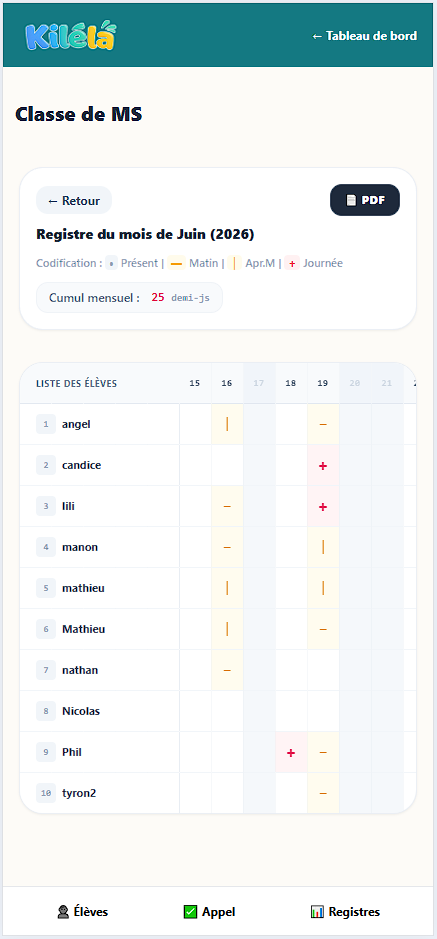This screenshot has height=939, width=437.
Task: Follow the Tableau de bord link
Action: [365, 36]
